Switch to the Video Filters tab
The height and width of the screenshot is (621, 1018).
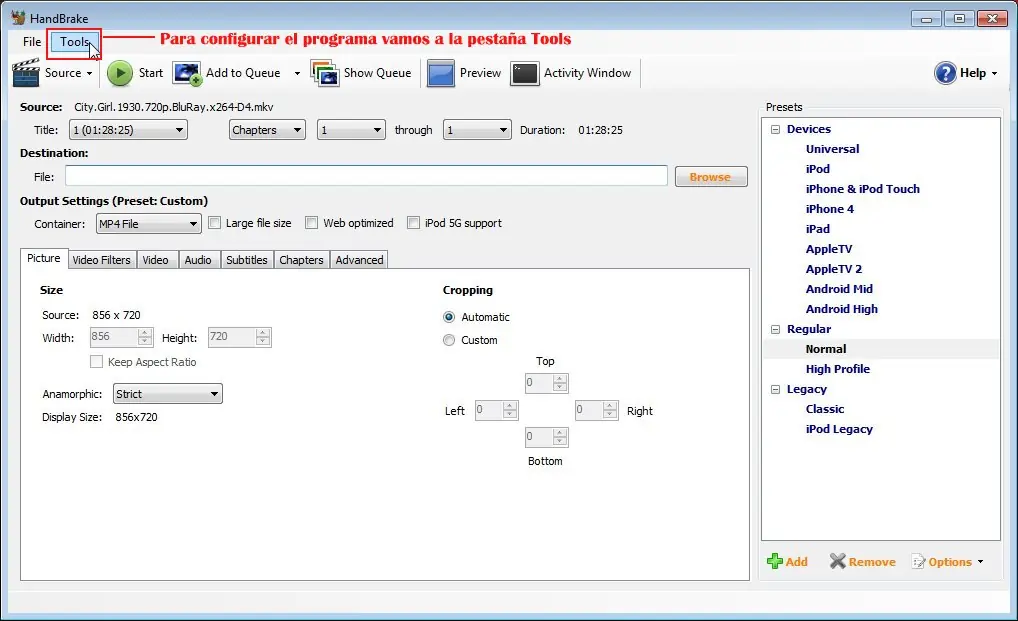[101, 260]
